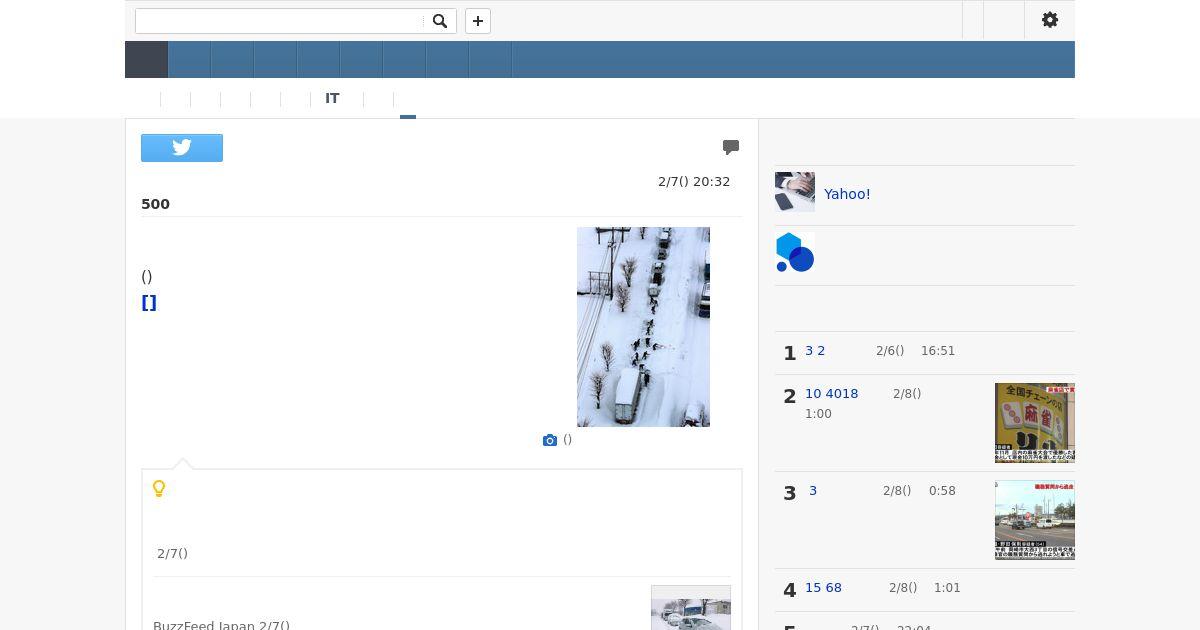Share via the Twitter bird button
1200x630 pixels.
pyautogui.click(x=182, y=148)
